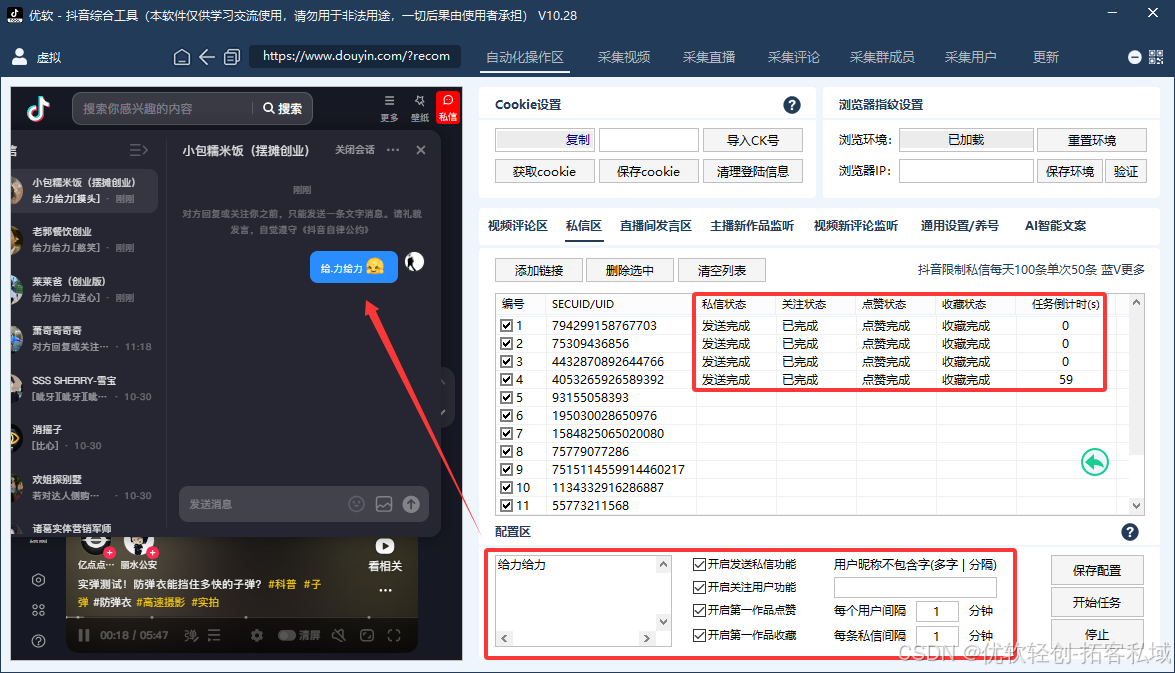
Task: Open the emoji picker in message box
Action: tap(357, 504)
